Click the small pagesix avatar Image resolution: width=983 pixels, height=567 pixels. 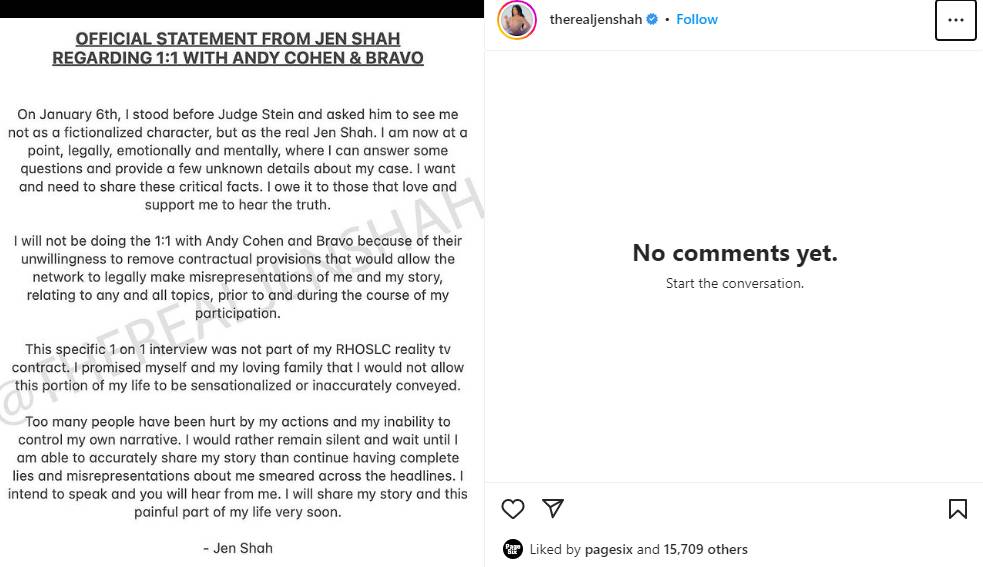pos(513,549)
